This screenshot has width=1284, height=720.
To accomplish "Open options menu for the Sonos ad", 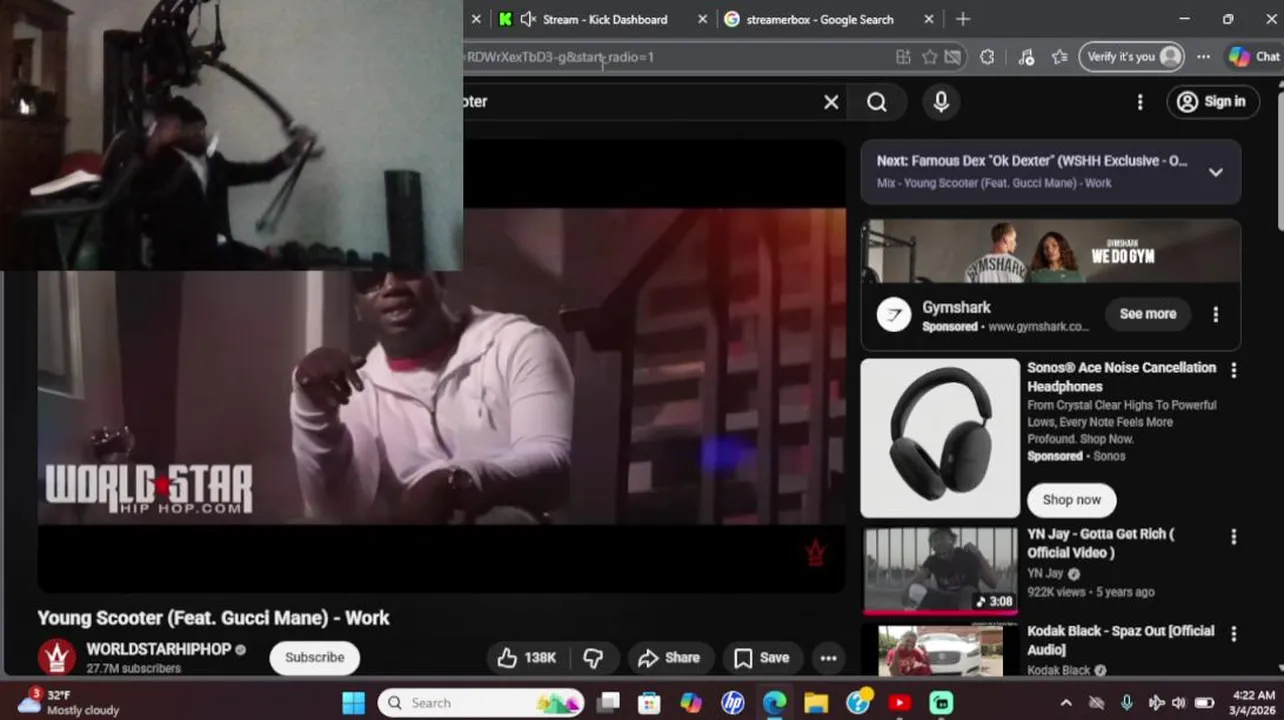I will pyautogui.click(x=1233, y=371).
